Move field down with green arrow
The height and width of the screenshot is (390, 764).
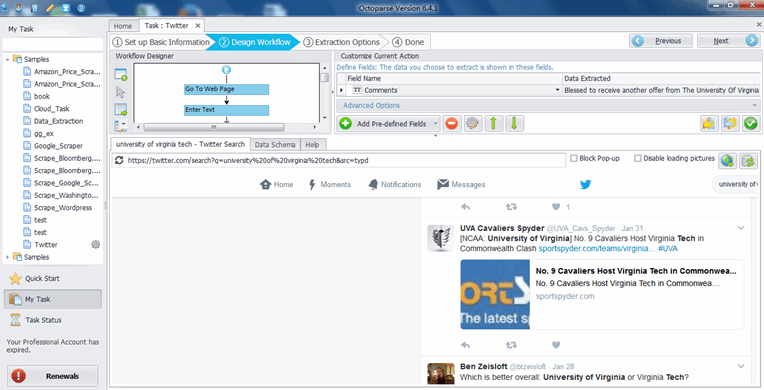[x=514, y=124]
